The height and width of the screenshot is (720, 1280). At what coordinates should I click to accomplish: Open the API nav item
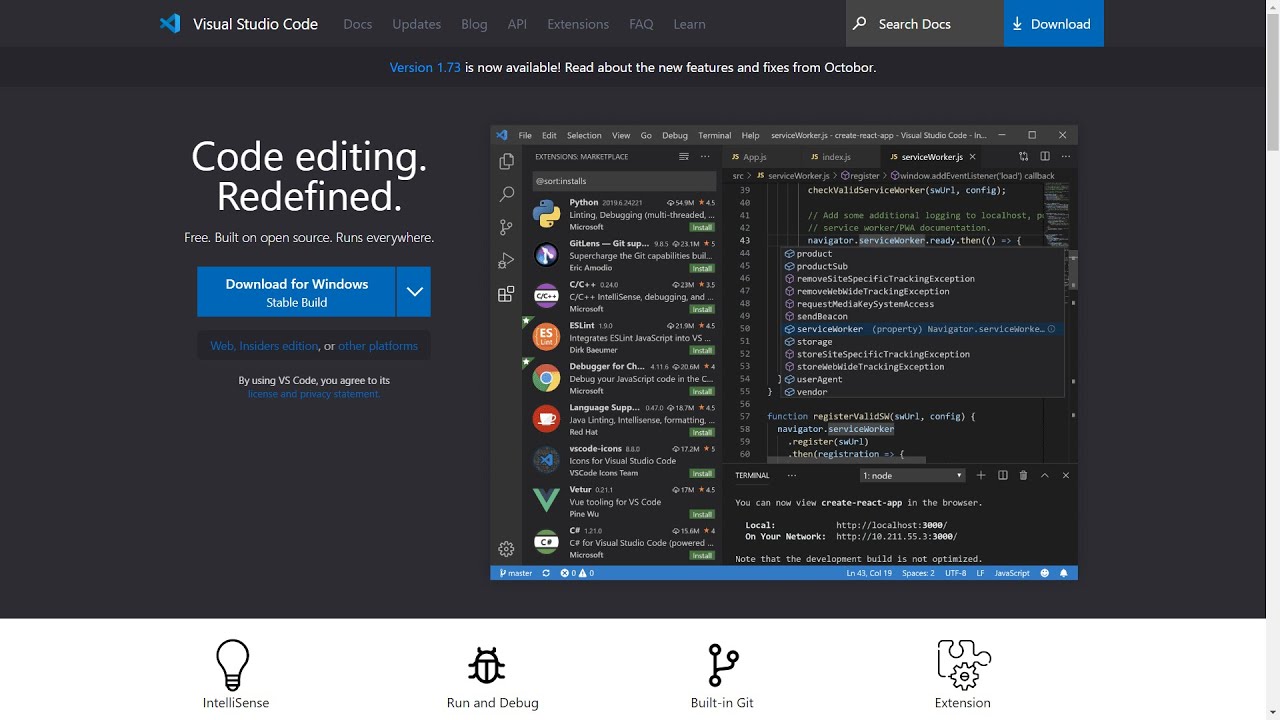point(517,24)
